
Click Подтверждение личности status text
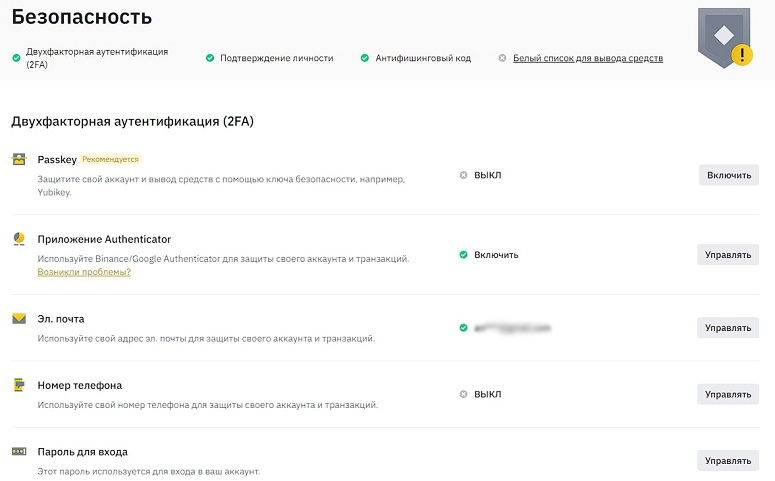coord(276,58)
